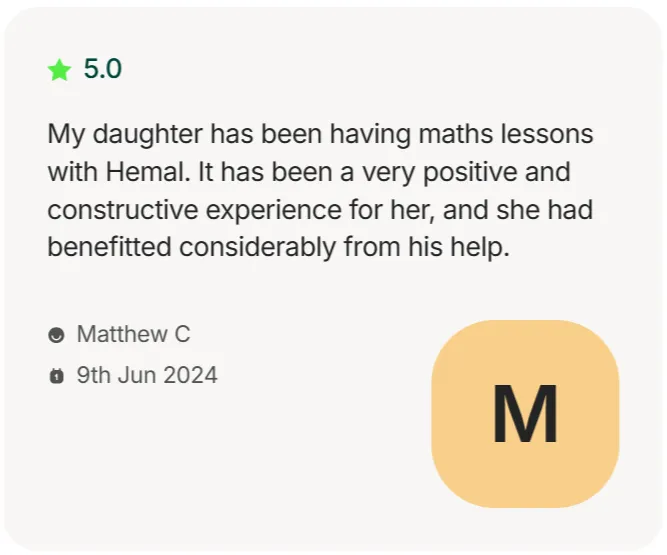Click the calendar icon beside the date
The image size is (667, 555).
pyautogui.click(x=56, y=376)
